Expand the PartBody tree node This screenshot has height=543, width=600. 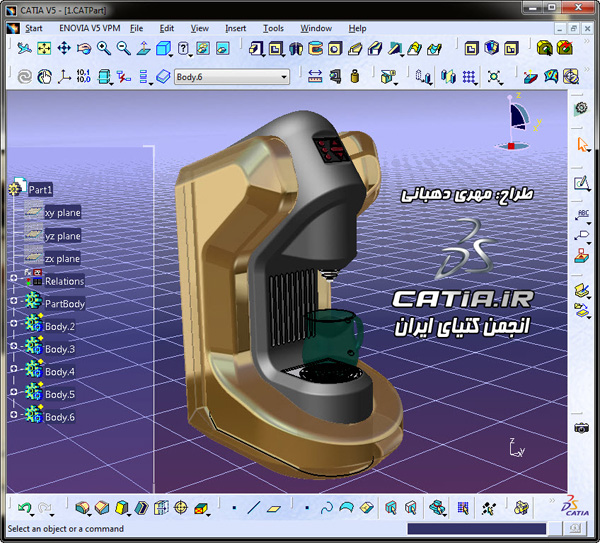pyautogui.click(x=14, y=301)
